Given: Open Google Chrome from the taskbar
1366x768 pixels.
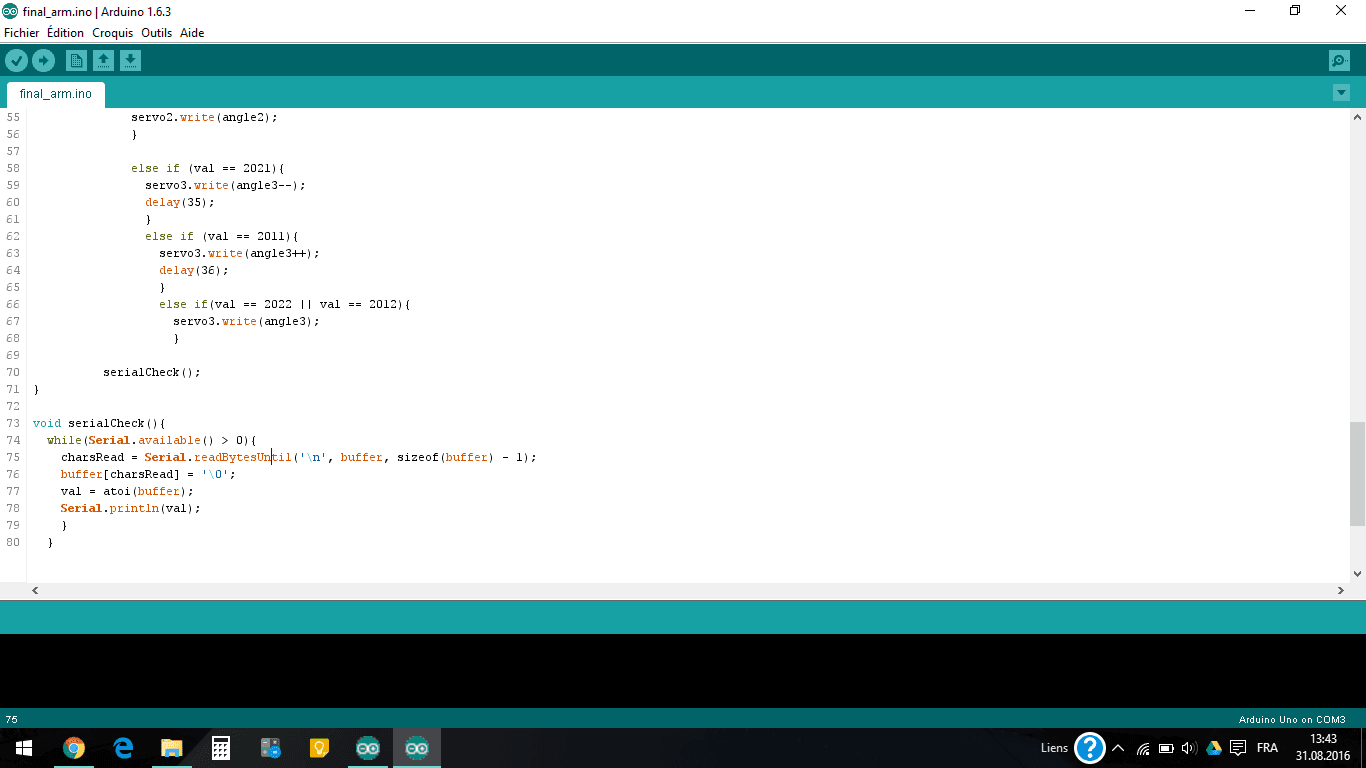Looking at the screenshot, I should click(x=73, y=747).
